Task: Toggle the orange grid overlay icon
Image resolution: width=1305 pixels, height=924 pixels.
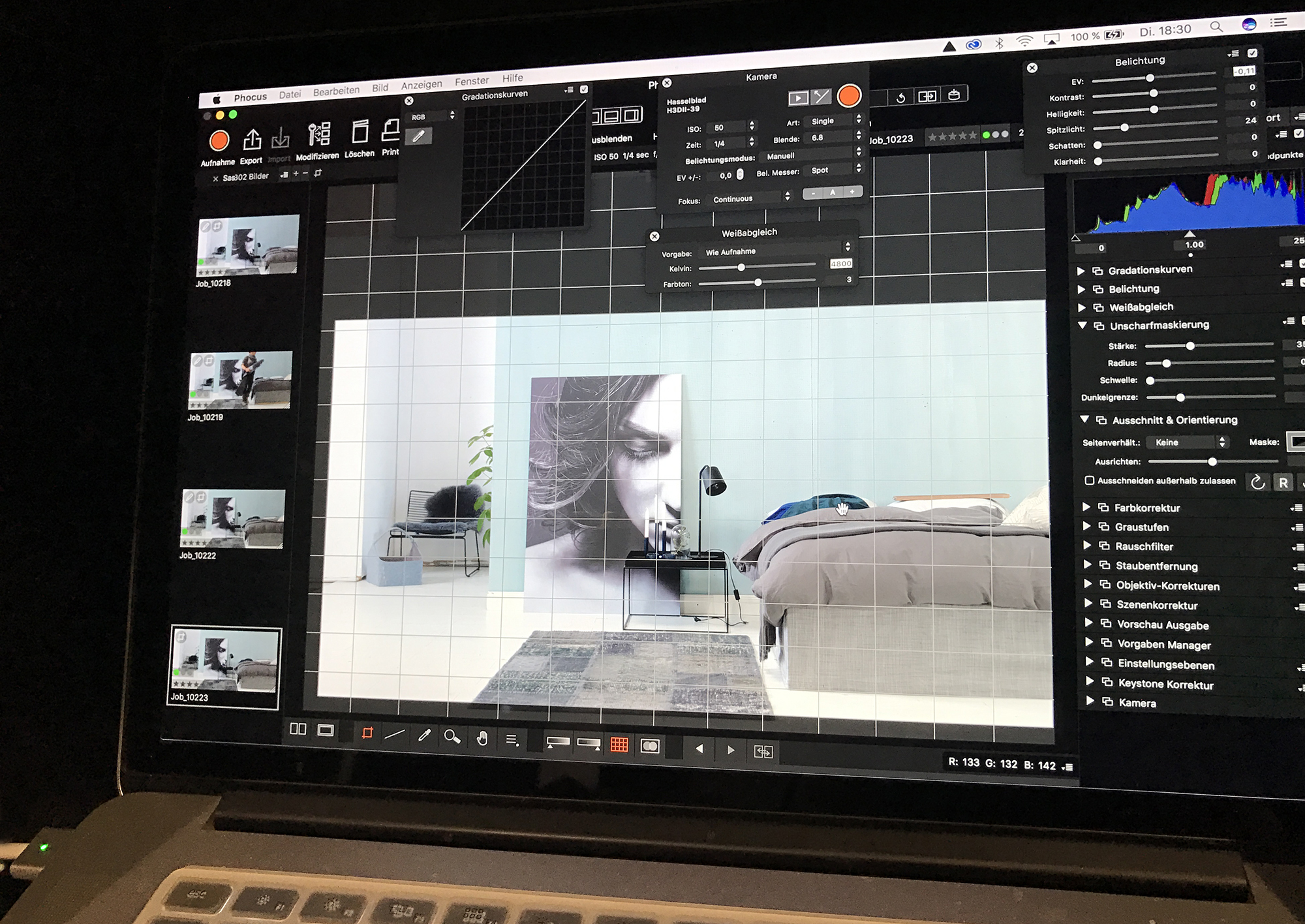Action: pos(619,745)
